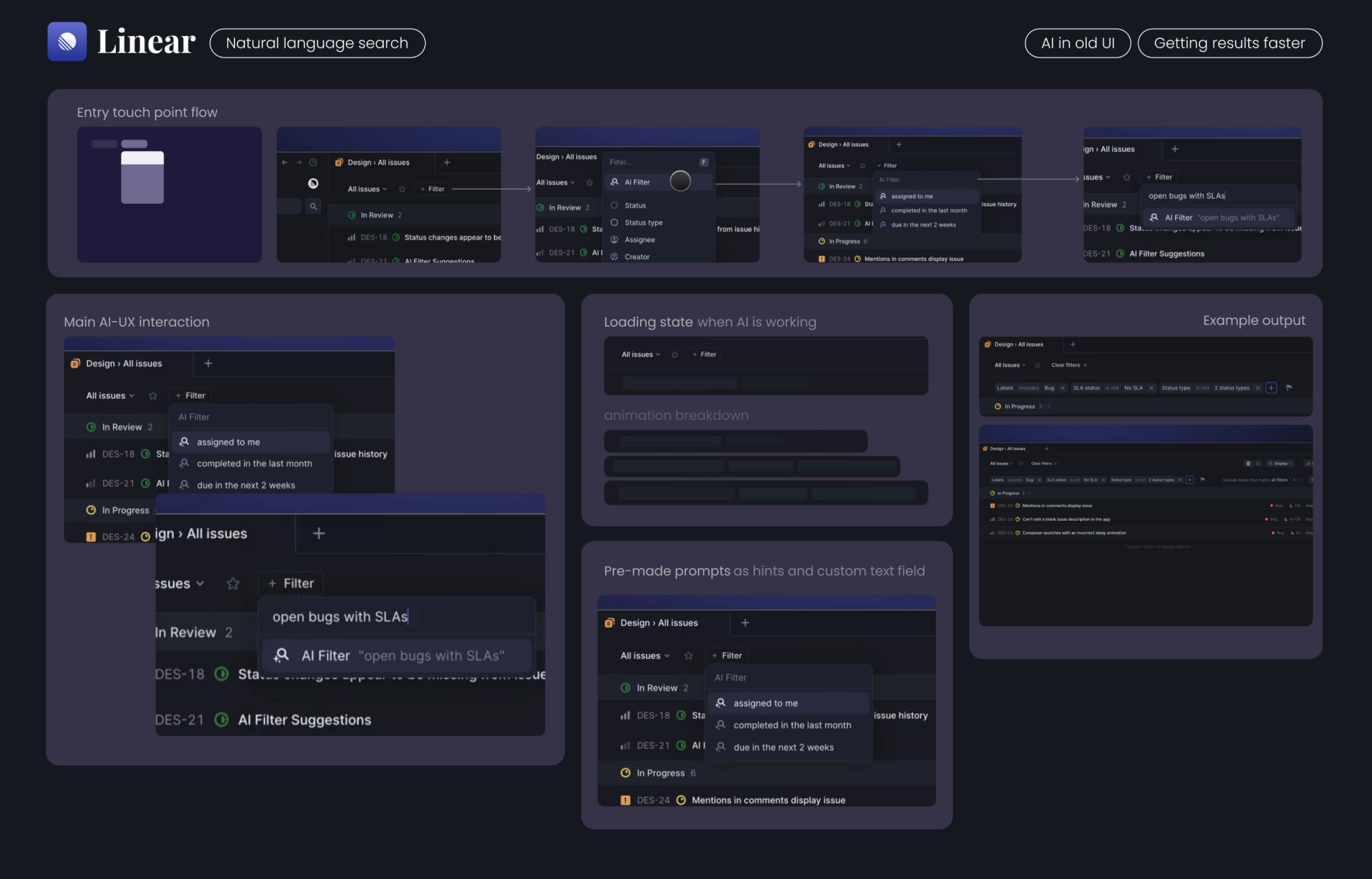Choose 'completed in the last month' in the Pre-made prompts panel

[x=792, y=725]
